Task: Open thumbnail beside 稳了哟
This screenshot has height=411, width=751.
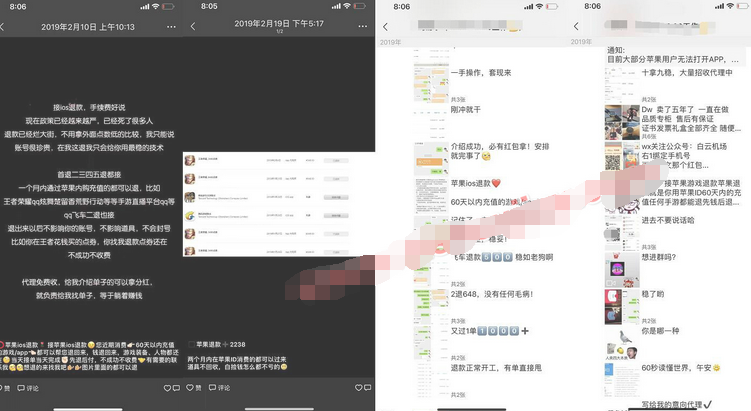Action: pos(622,307)
